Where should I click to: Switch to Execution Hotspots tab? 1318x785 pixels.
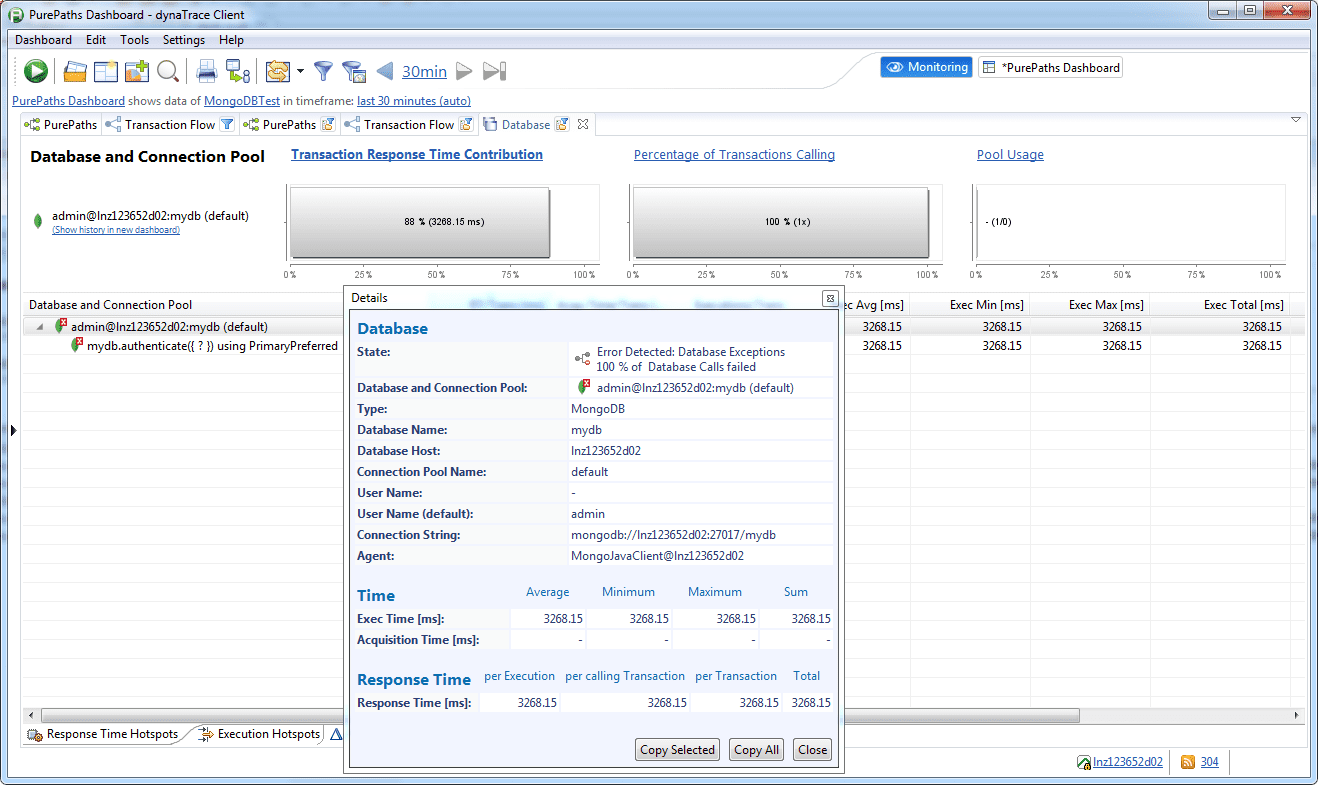(x=260, y=734)
